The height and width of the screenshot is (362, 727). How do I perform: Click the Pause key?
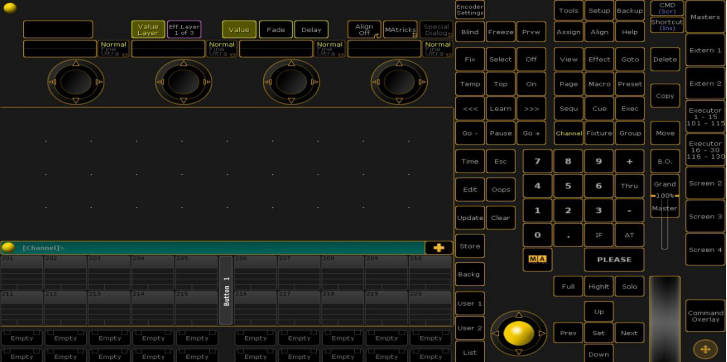point(501,133)
